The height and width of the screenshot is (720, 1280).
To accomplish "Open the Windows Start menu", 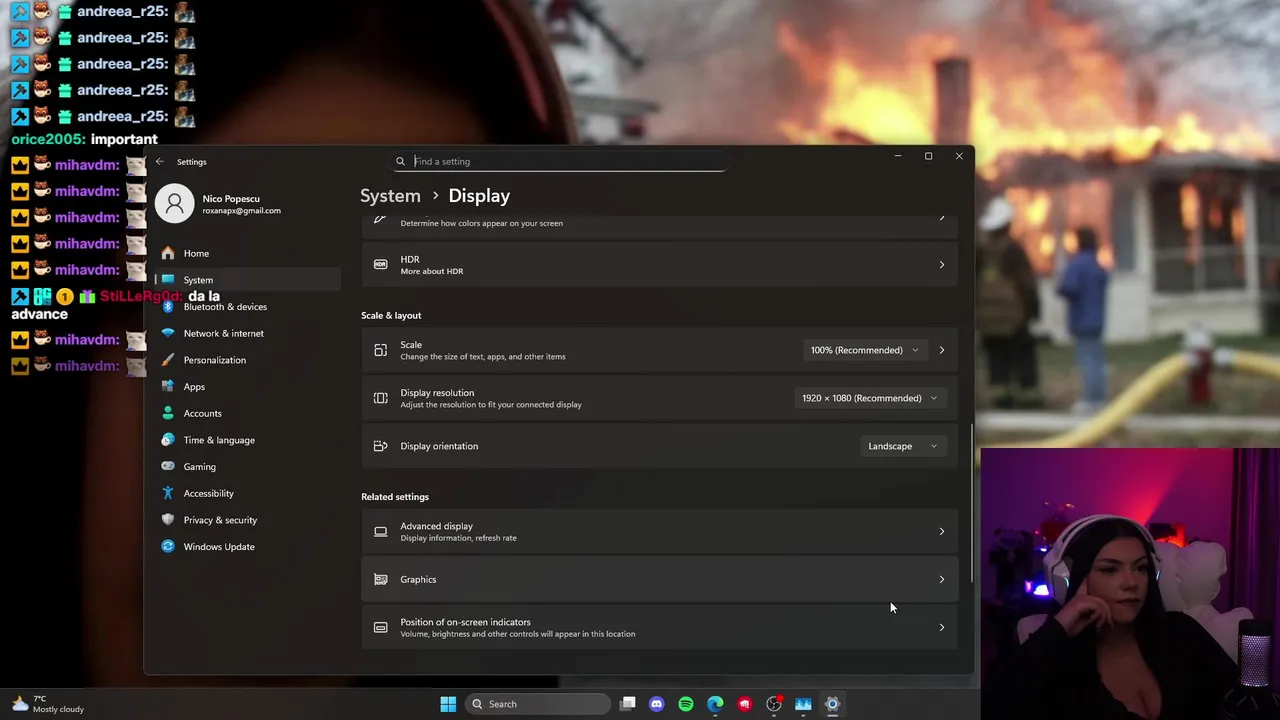I will [x=448, y=704].
